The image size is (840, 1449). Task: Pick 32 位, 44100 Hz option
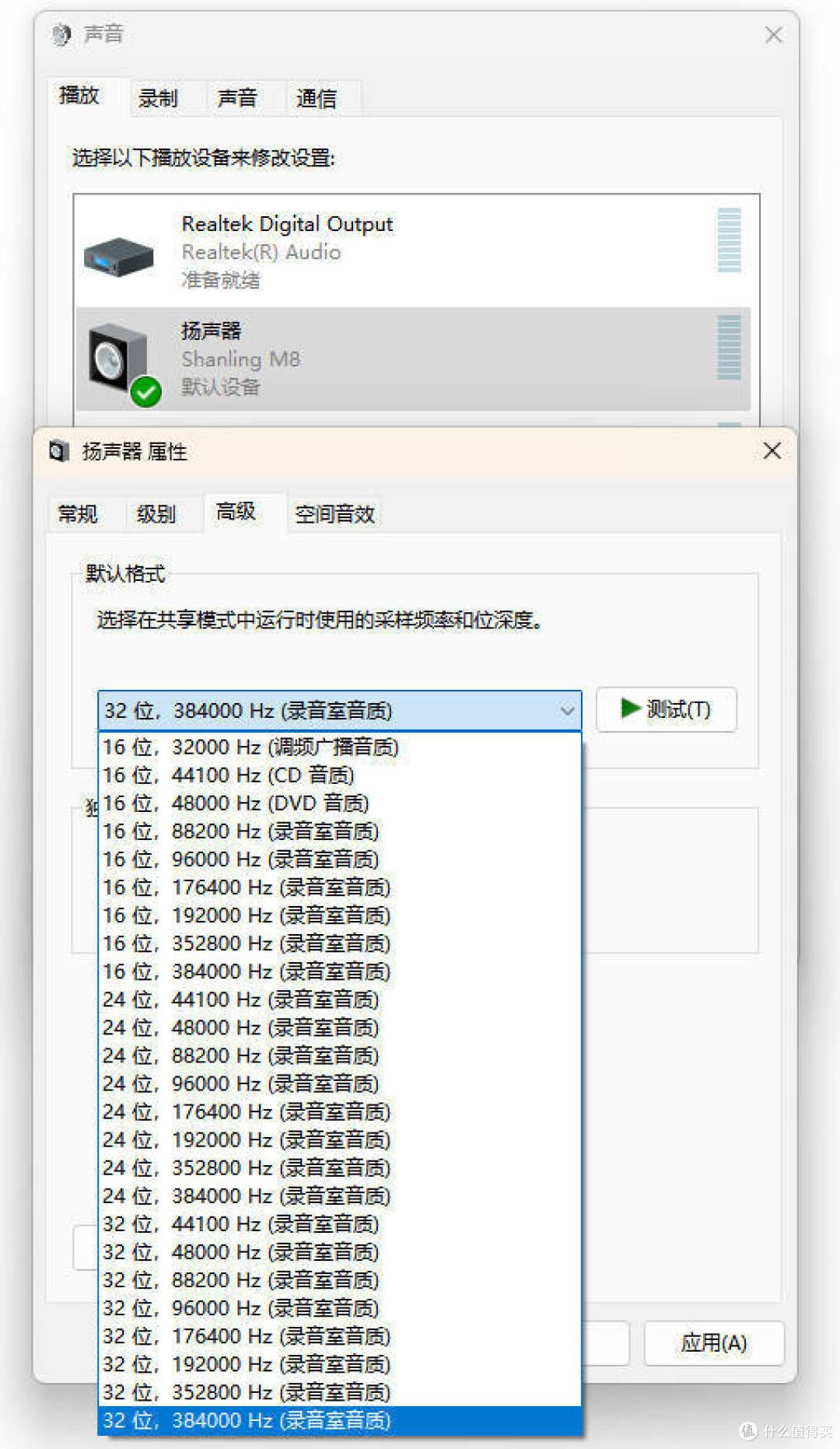tap(340, 1223)
